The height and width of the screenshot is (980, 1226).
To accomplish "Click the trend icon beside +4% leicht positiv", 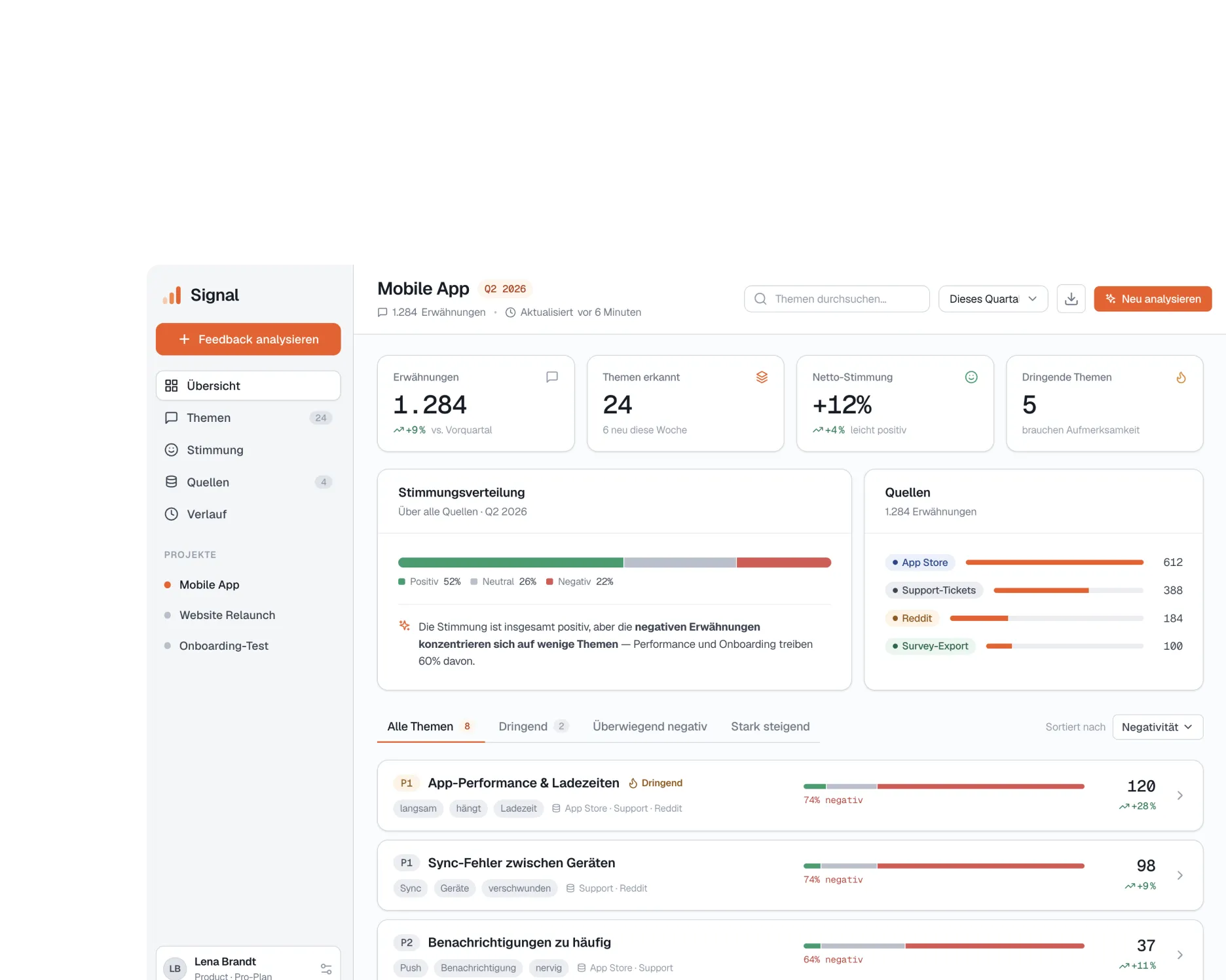I will [x=818, y=430].
